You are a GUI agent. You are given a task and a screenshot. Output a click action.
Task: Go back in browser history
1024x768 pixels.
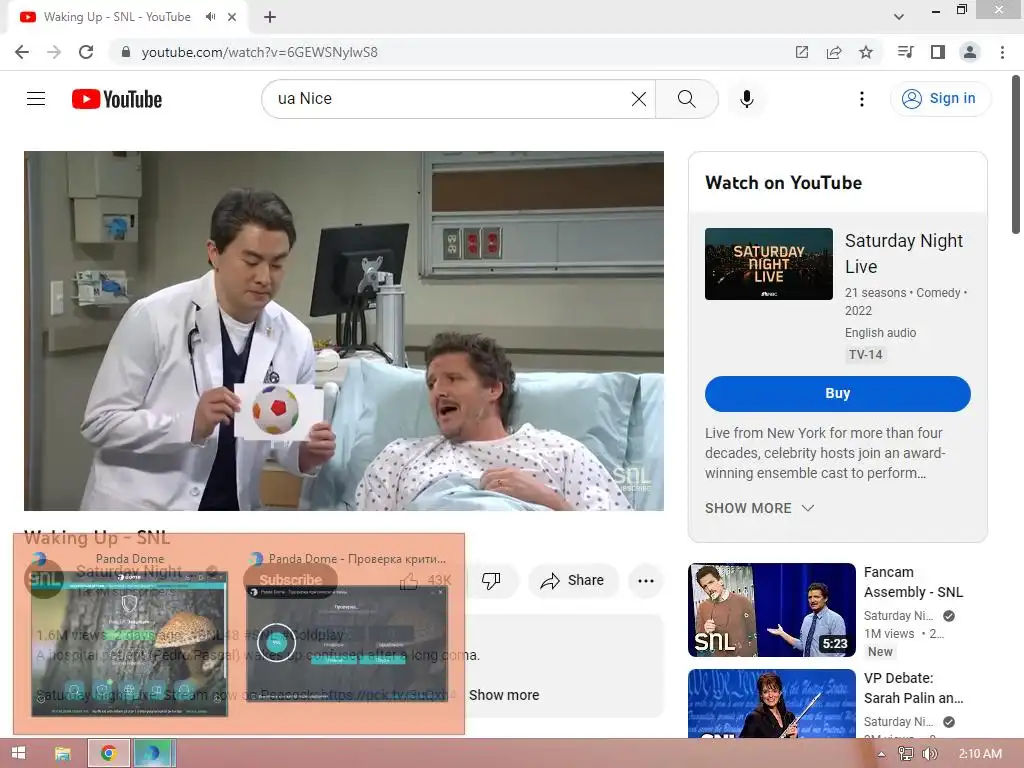22,52
